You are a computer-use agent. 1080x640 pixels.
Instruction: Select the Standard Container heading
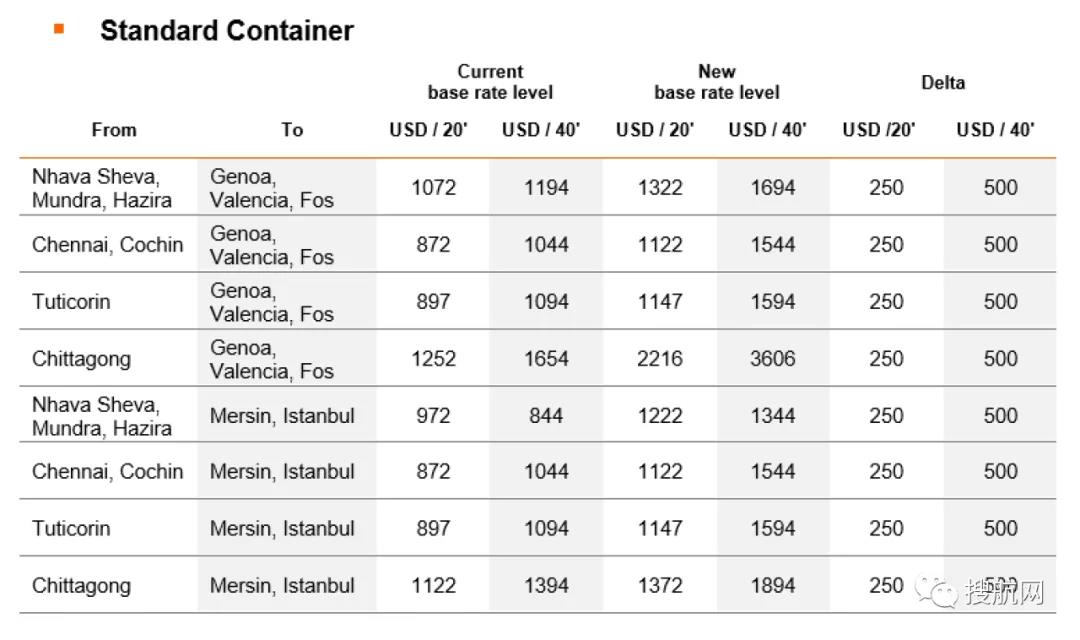tap(226, 31)
